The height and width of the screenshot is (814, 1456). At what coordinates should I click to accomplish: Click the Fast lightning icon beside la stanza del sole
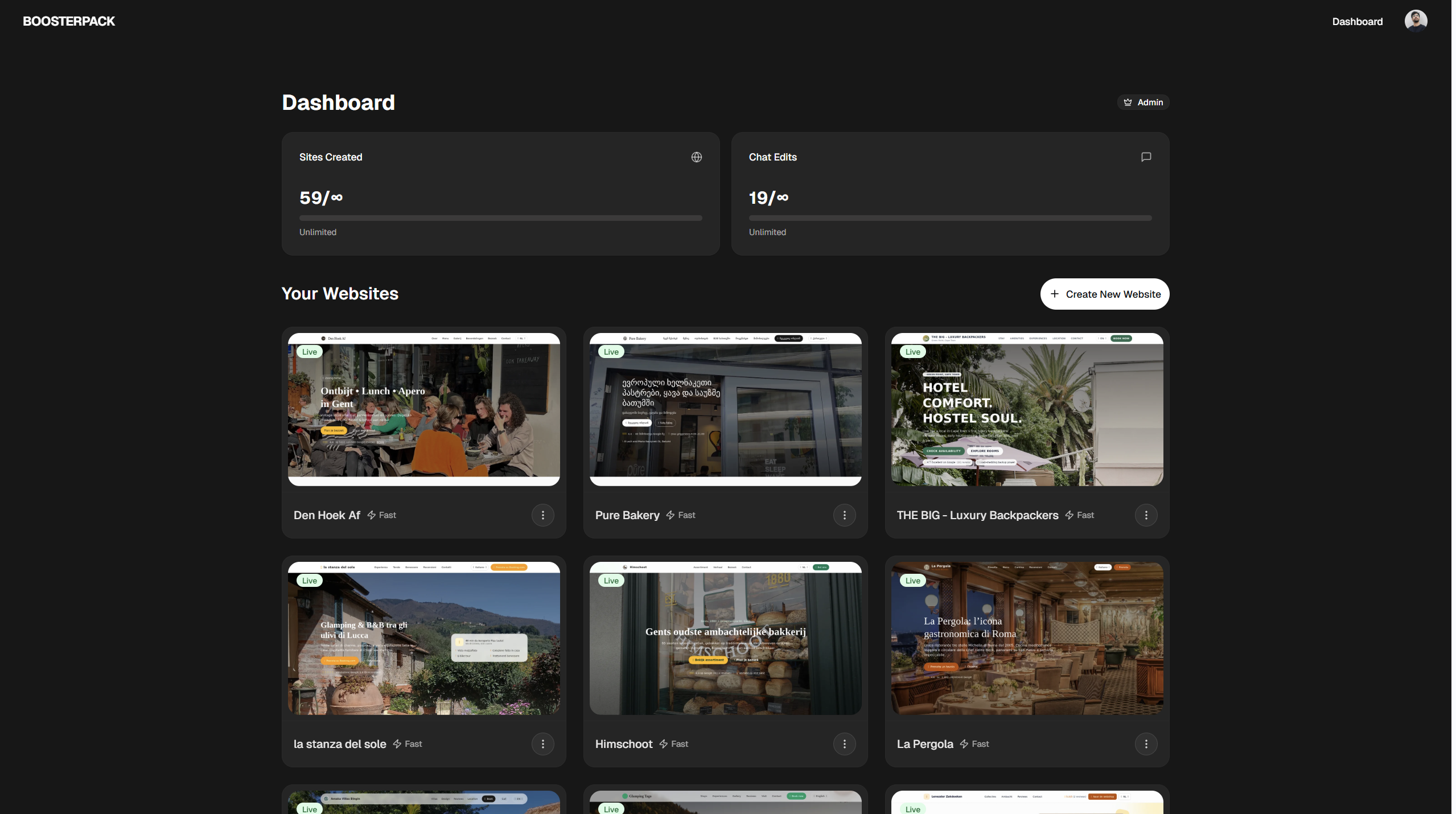[x=397, y=744]
